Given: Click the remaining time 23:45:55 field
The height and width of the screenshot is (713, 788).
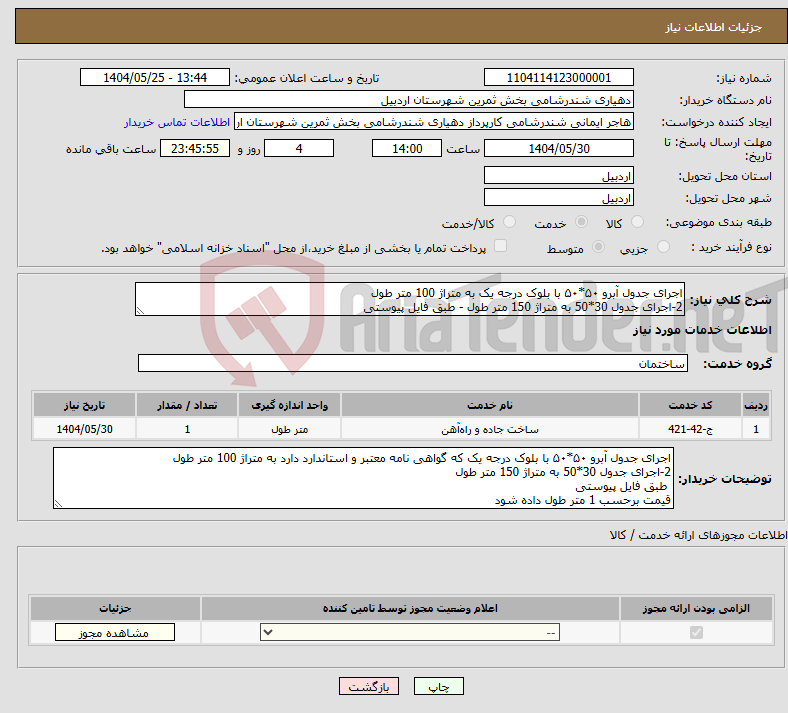Looking at the screenshot, I should [195, 148].
